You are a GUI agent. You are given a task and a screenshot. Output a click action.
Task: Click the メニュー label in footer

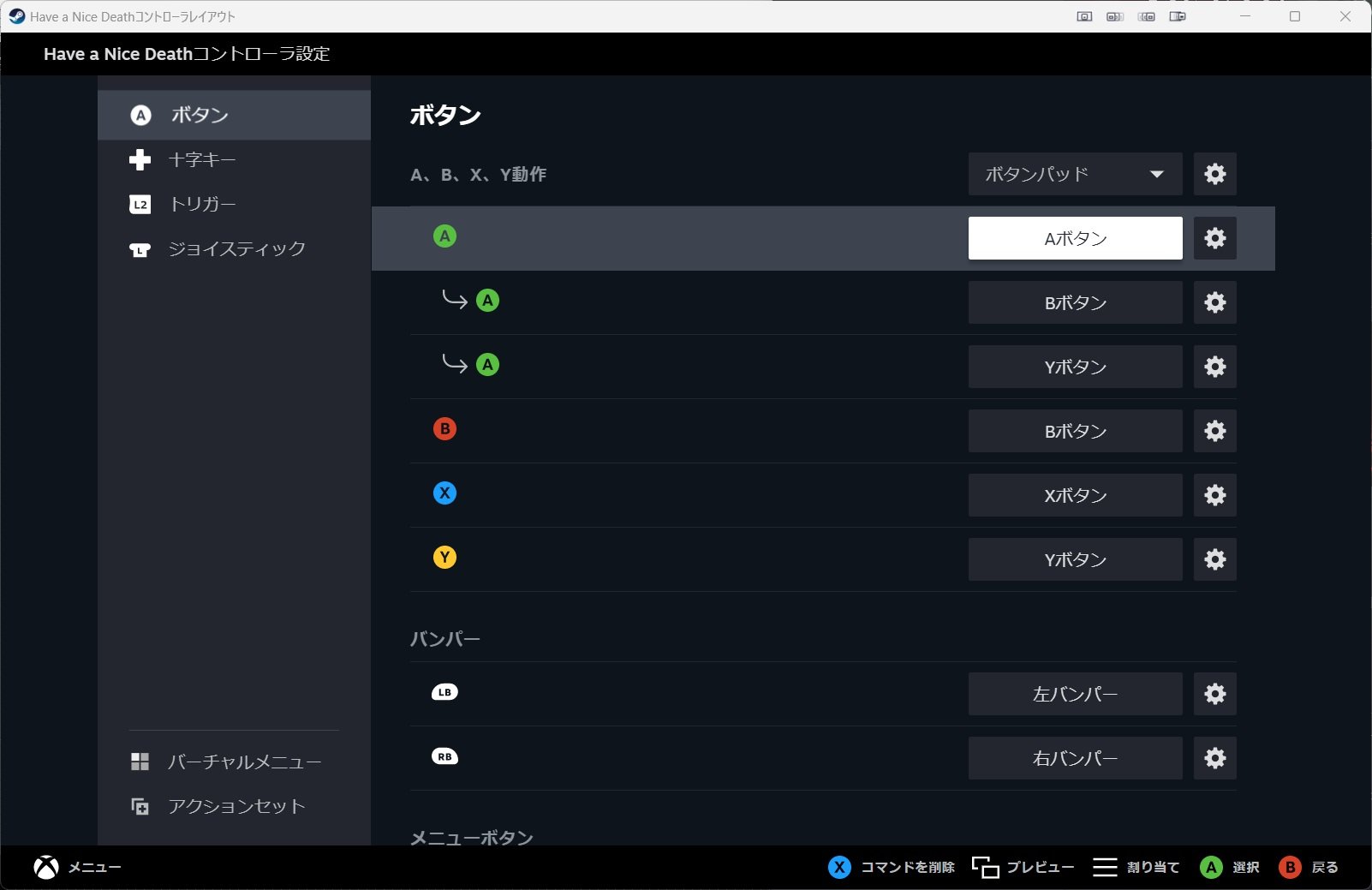94,867
